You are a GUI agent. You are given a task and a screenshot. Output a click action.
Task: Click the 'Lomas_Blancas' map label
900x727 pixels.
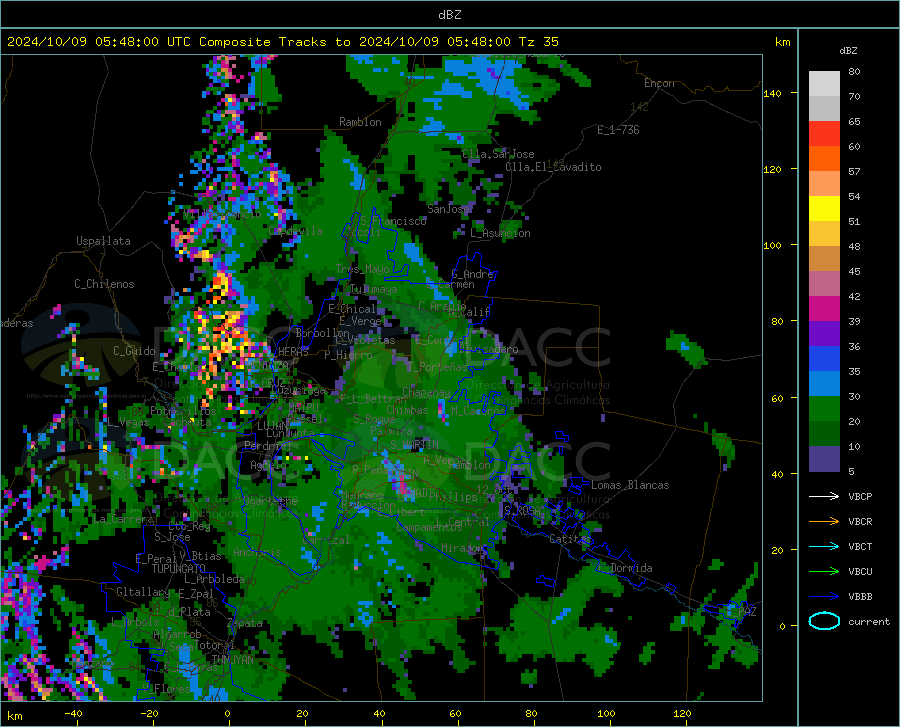tap(630, 485)
